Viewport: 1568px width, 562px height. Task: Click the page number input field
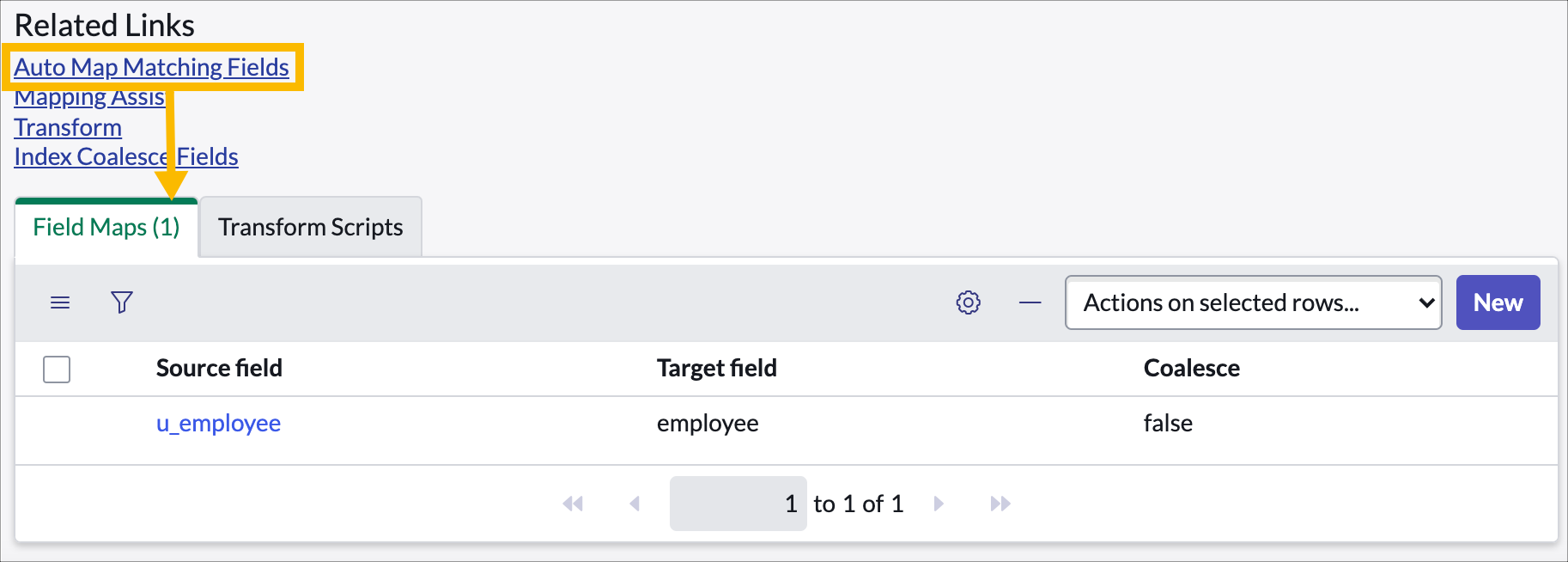coord(738,504)
